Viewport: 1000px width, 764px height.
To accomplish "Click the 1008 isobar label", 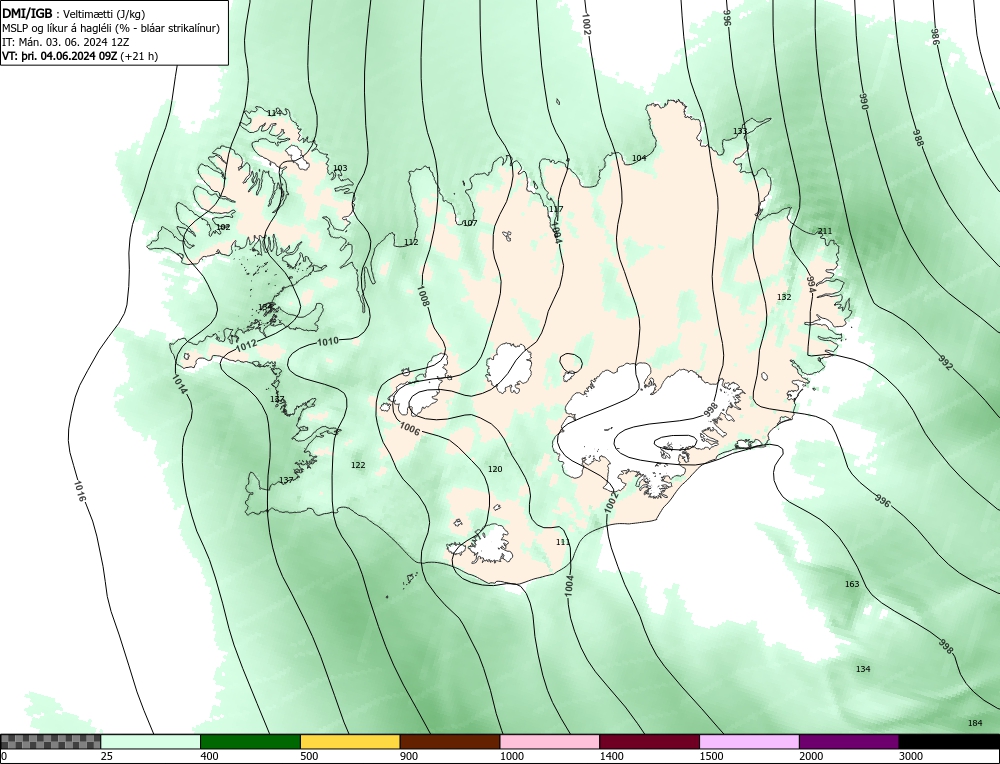I will 422,297.
